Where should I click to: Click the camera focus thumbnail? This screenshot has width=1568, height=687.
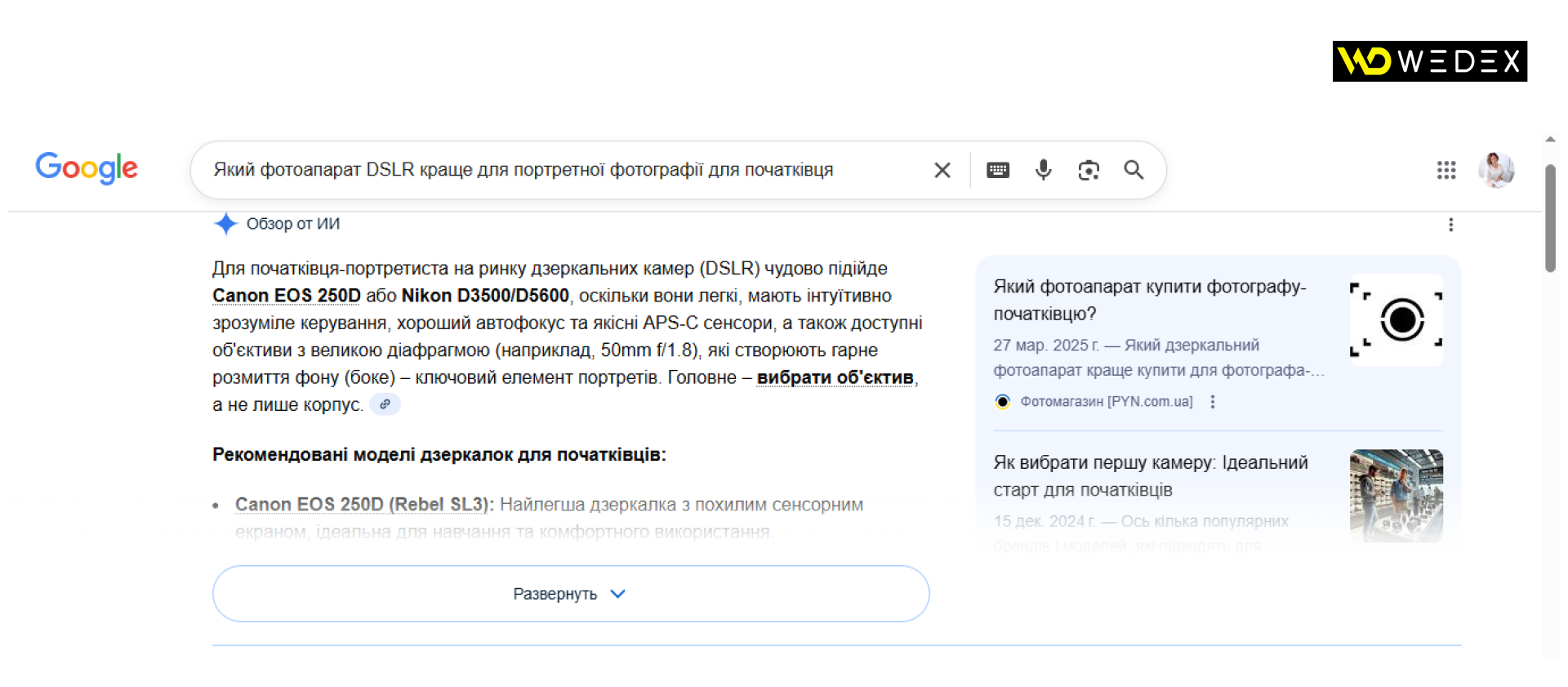pyautogui.click(x=1396, y=320)
